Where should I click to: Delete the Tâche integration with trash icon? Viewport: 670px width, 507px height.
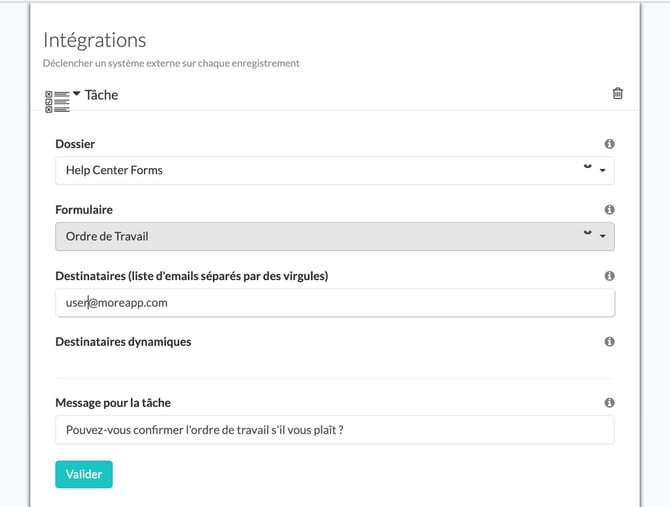click(x=617, y=94)
